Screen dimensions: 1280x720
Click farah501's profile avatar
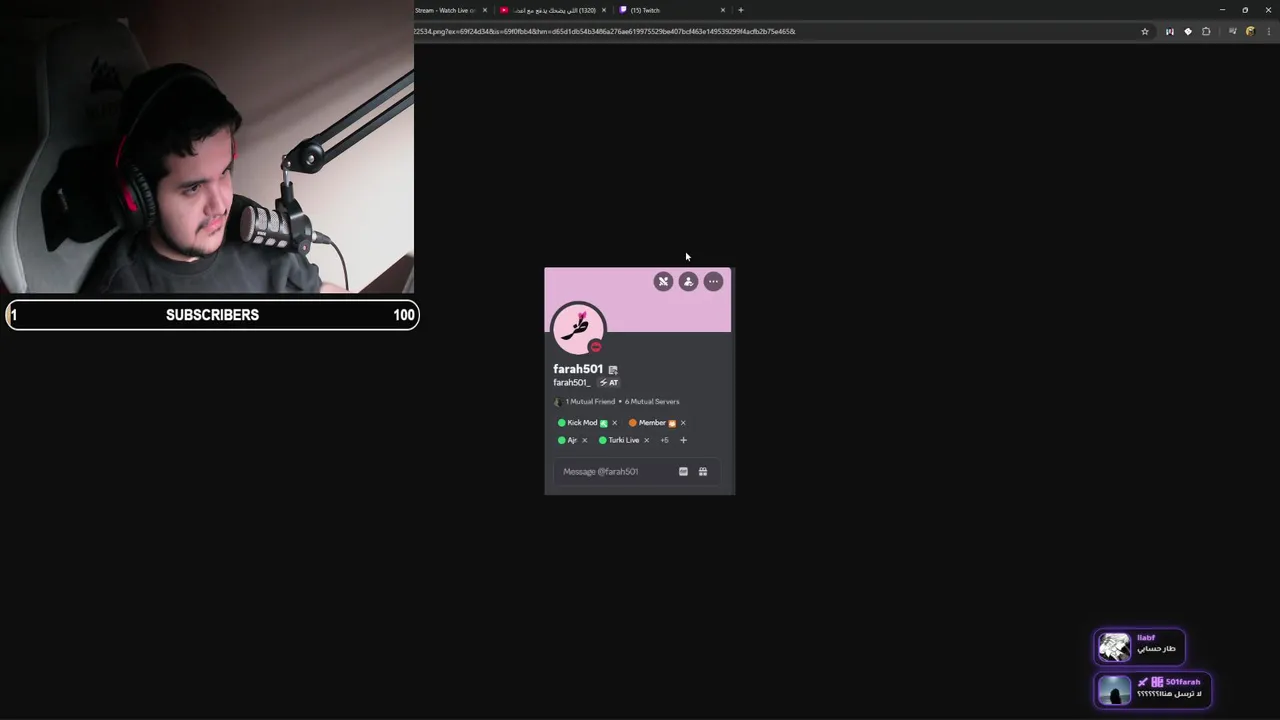(578, 327)
